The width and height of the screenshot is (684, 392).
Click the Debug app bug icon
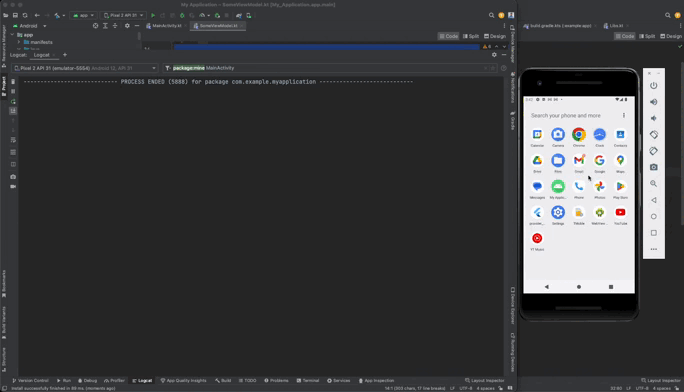tap(182, 15)
